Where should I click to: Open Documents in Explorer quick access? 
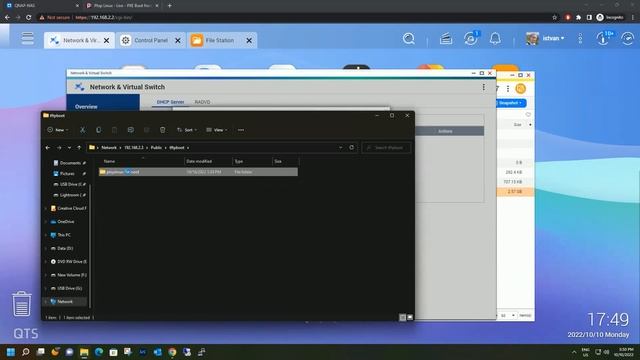click(69, 163)
